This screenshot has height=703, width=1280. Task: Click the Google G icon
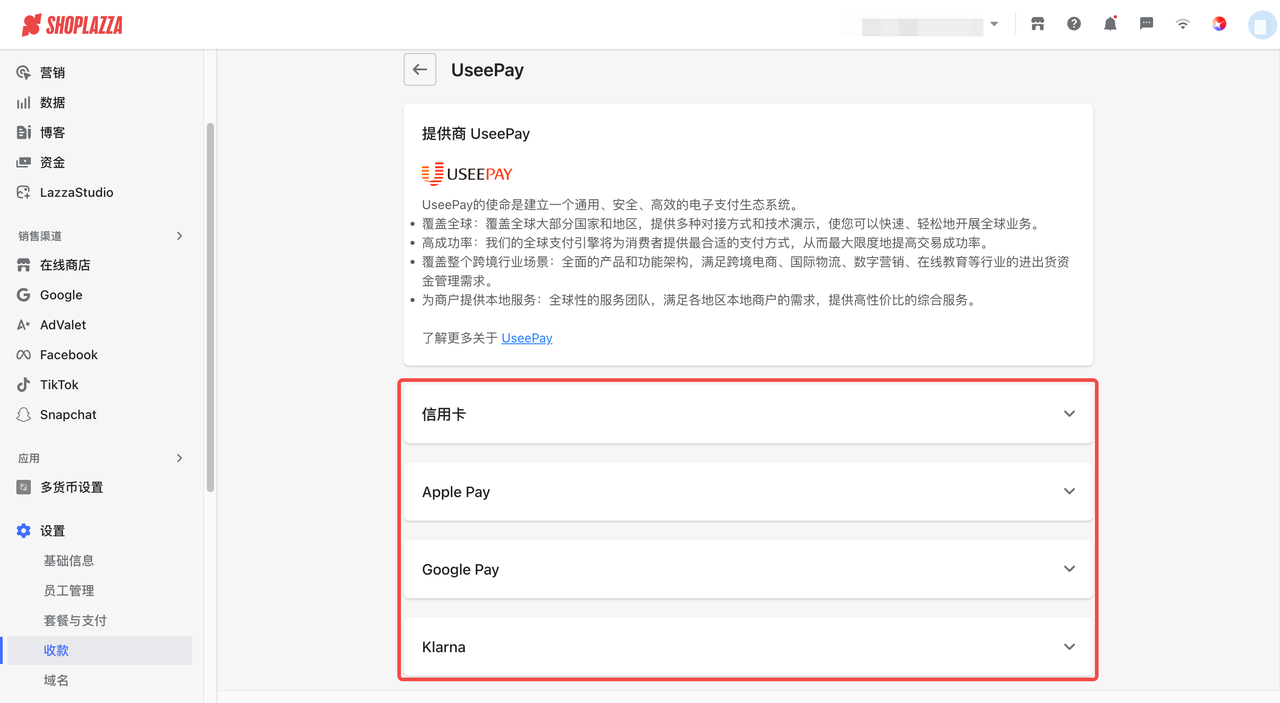pyautogui.click(x=24, y=295)
